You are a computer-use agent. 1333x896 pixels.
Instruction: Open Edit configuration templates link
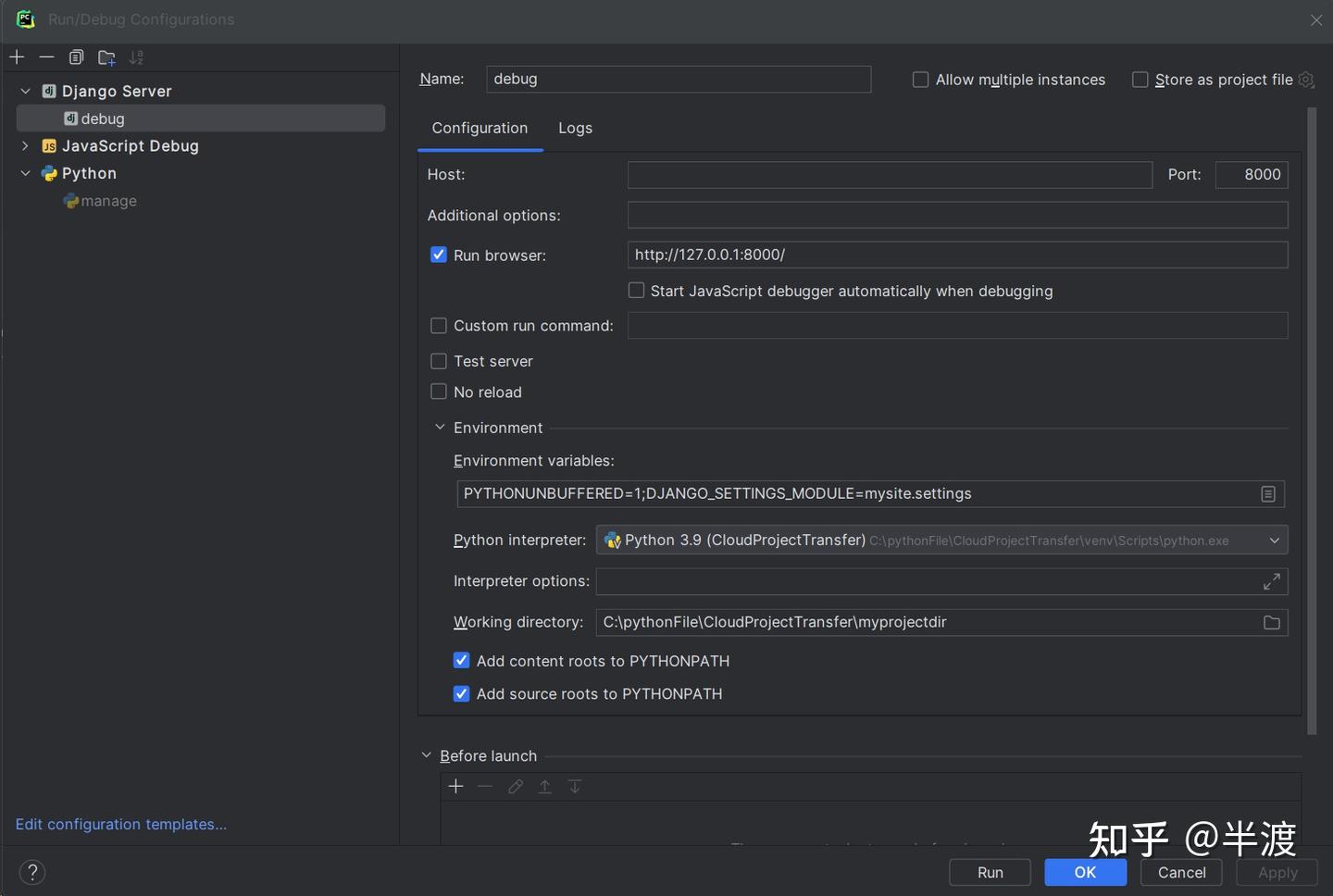(x=120, y=824)
